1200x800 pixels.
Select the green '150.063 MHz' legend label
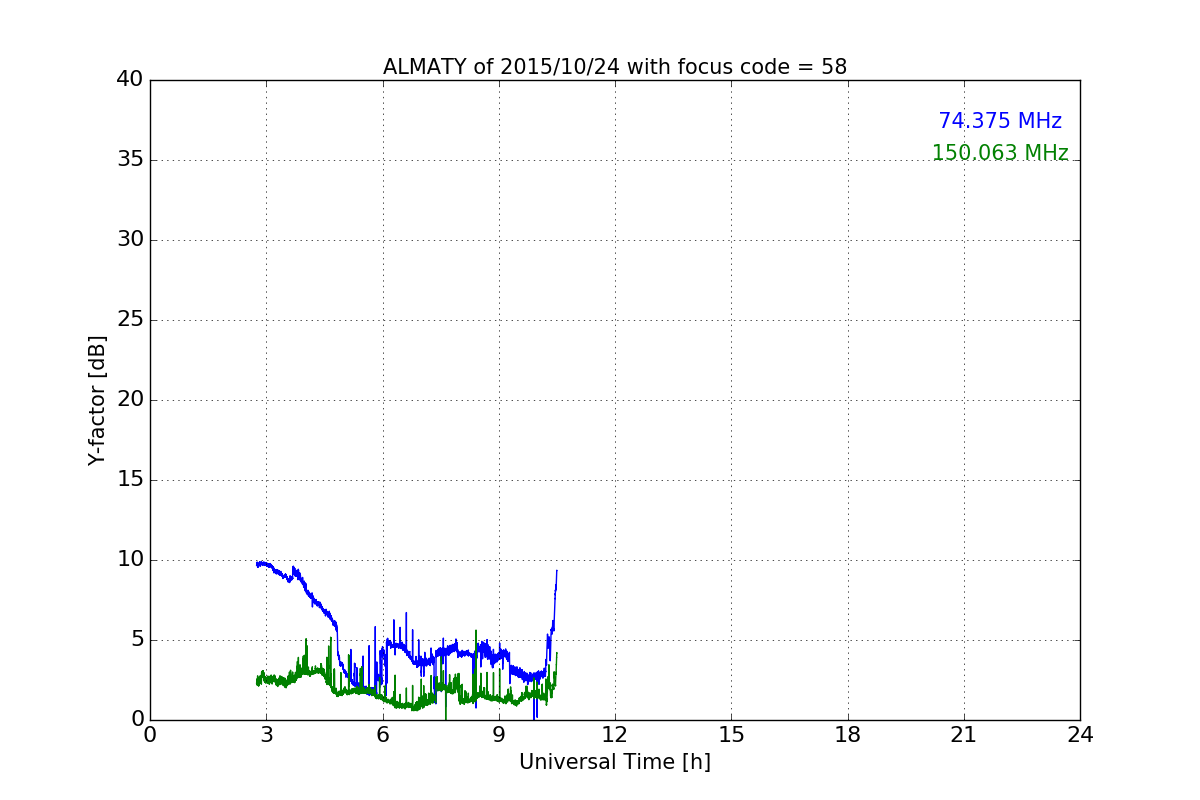click(1000, 153)
